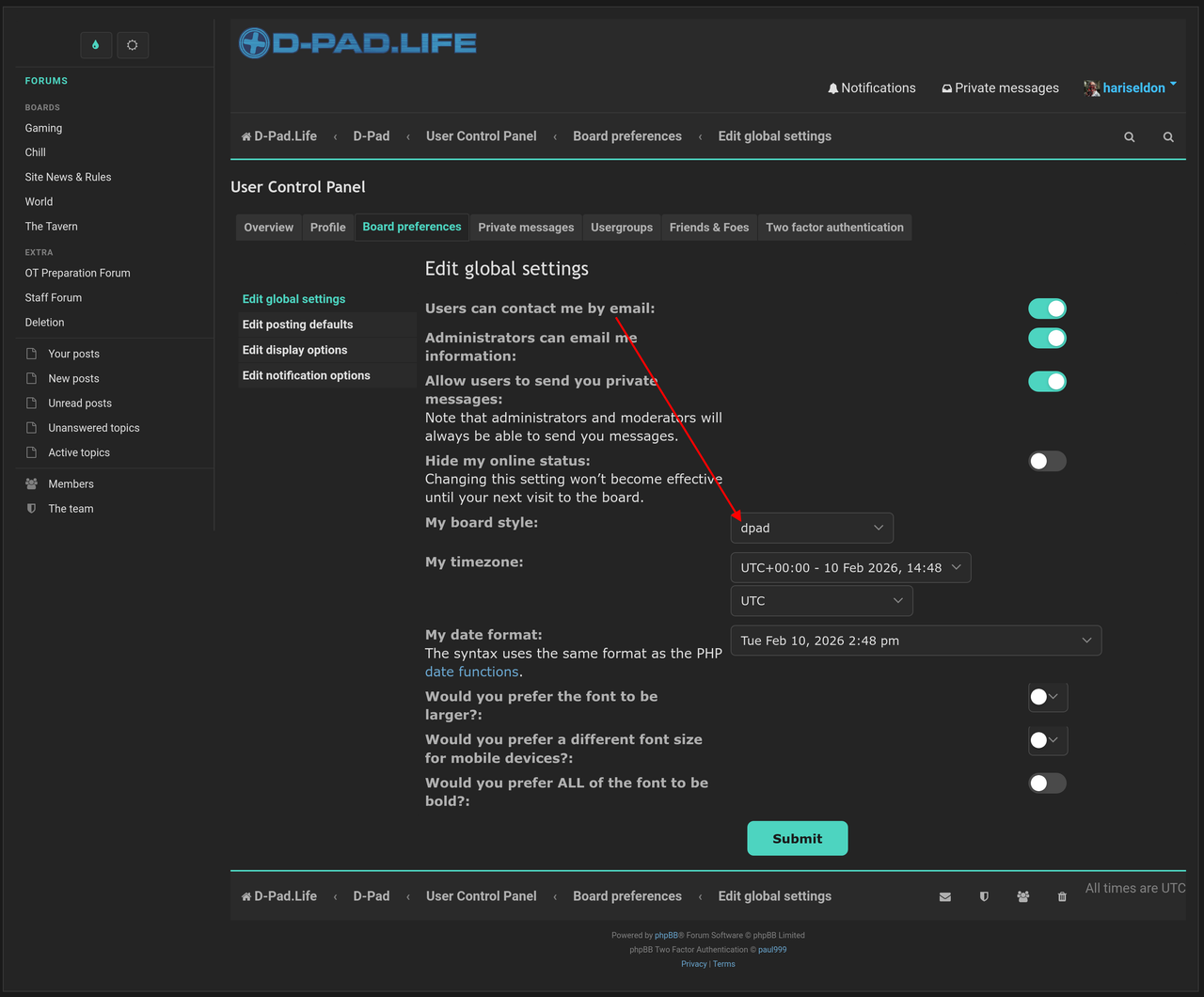The image size is (1204, 997).
Task: Open the World board
Action: pyautogui.click(x=40, y=201)
